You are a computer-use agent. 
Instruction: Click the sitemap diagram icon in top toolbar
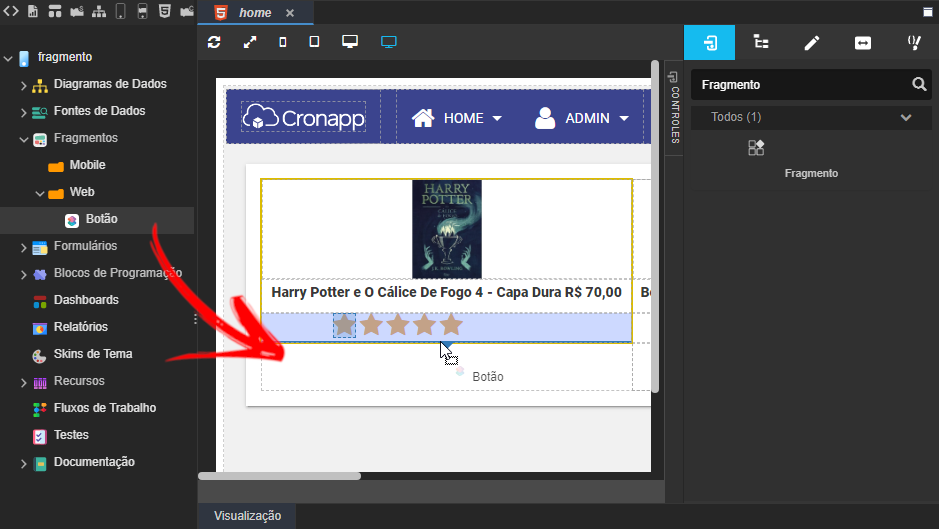99,11
